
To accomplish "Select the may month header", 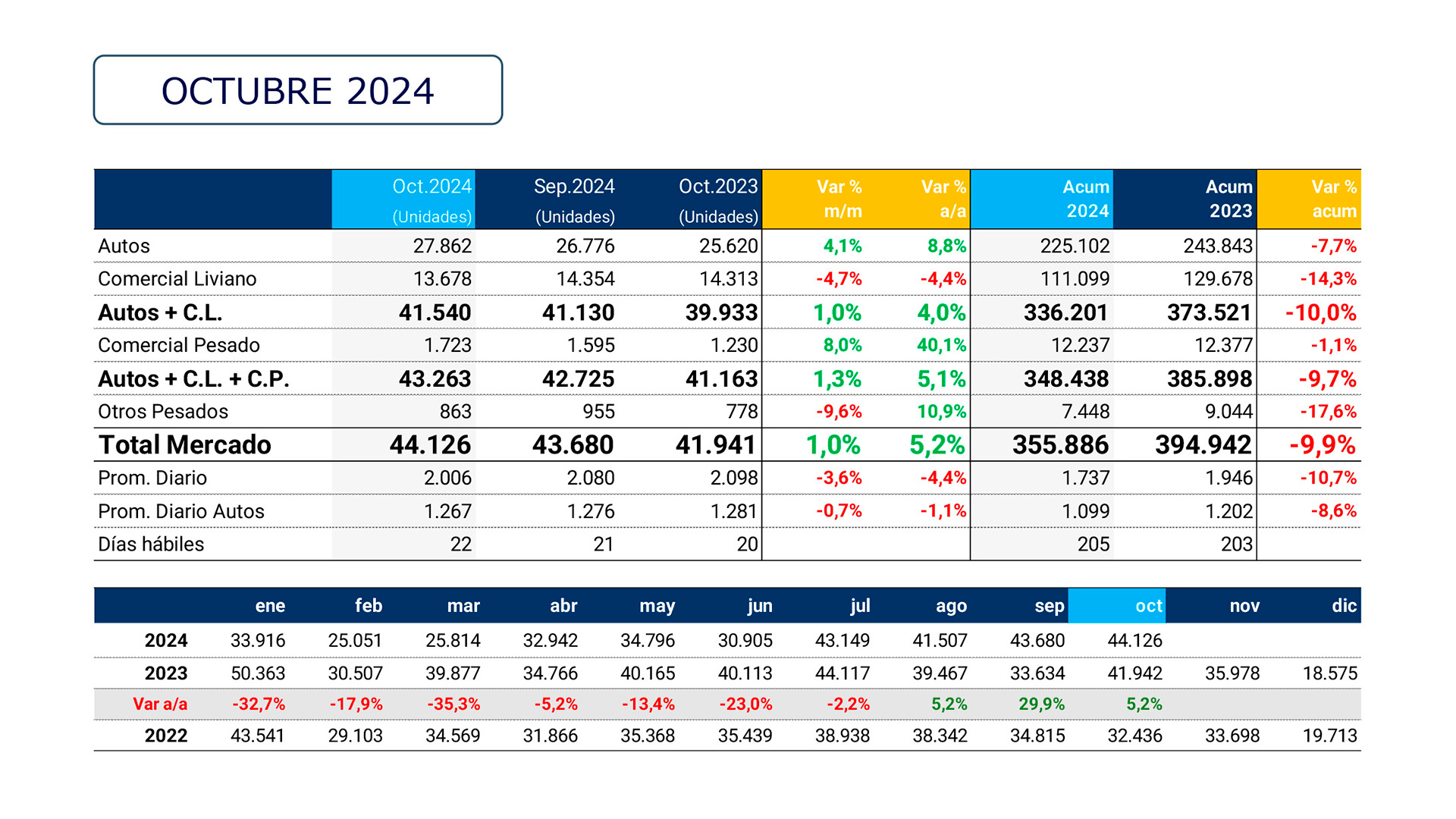I will coord(657,607).
